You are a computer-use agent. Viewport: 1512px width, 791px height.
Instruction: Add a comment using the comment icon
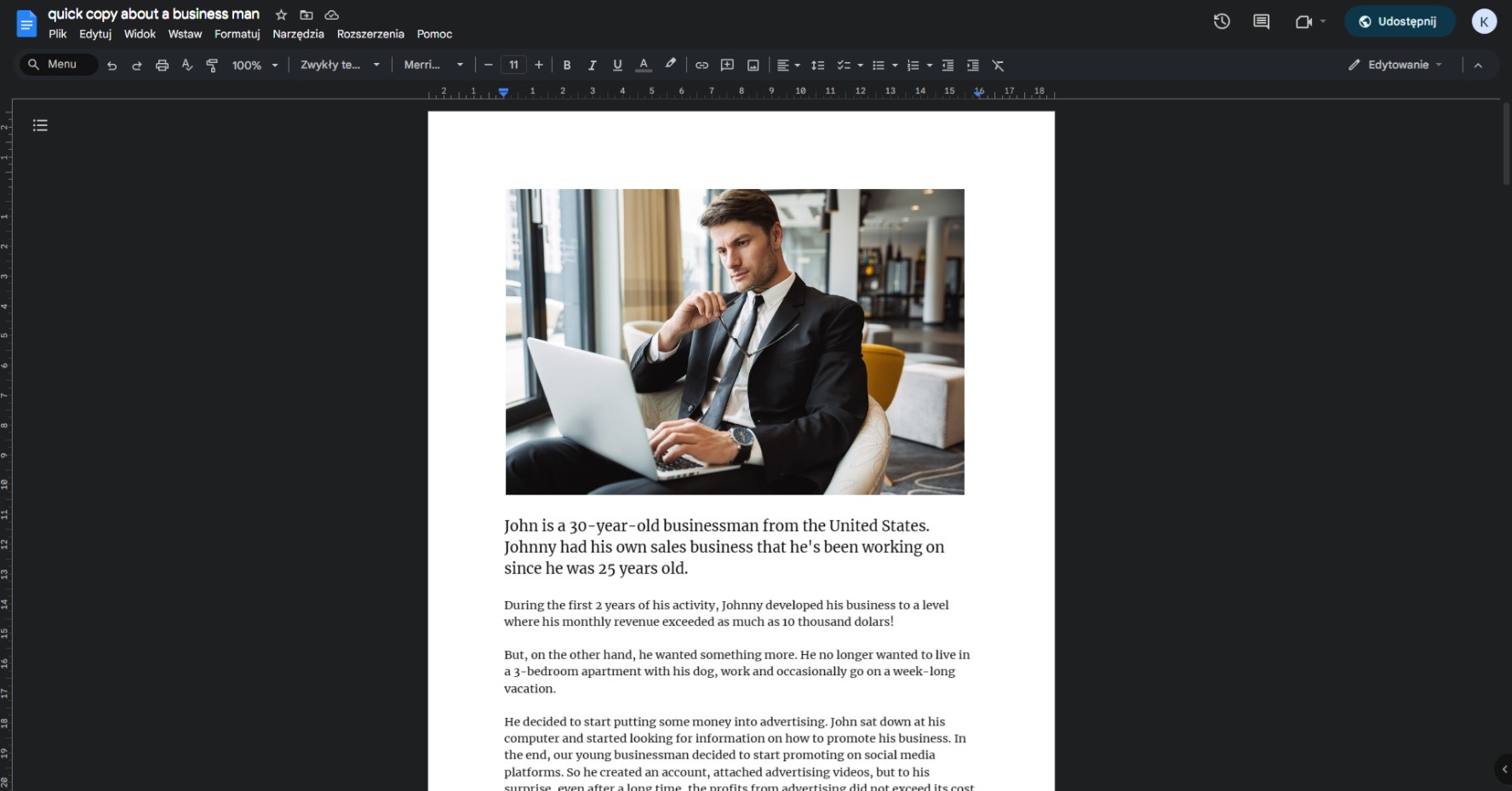coord(727,65)
